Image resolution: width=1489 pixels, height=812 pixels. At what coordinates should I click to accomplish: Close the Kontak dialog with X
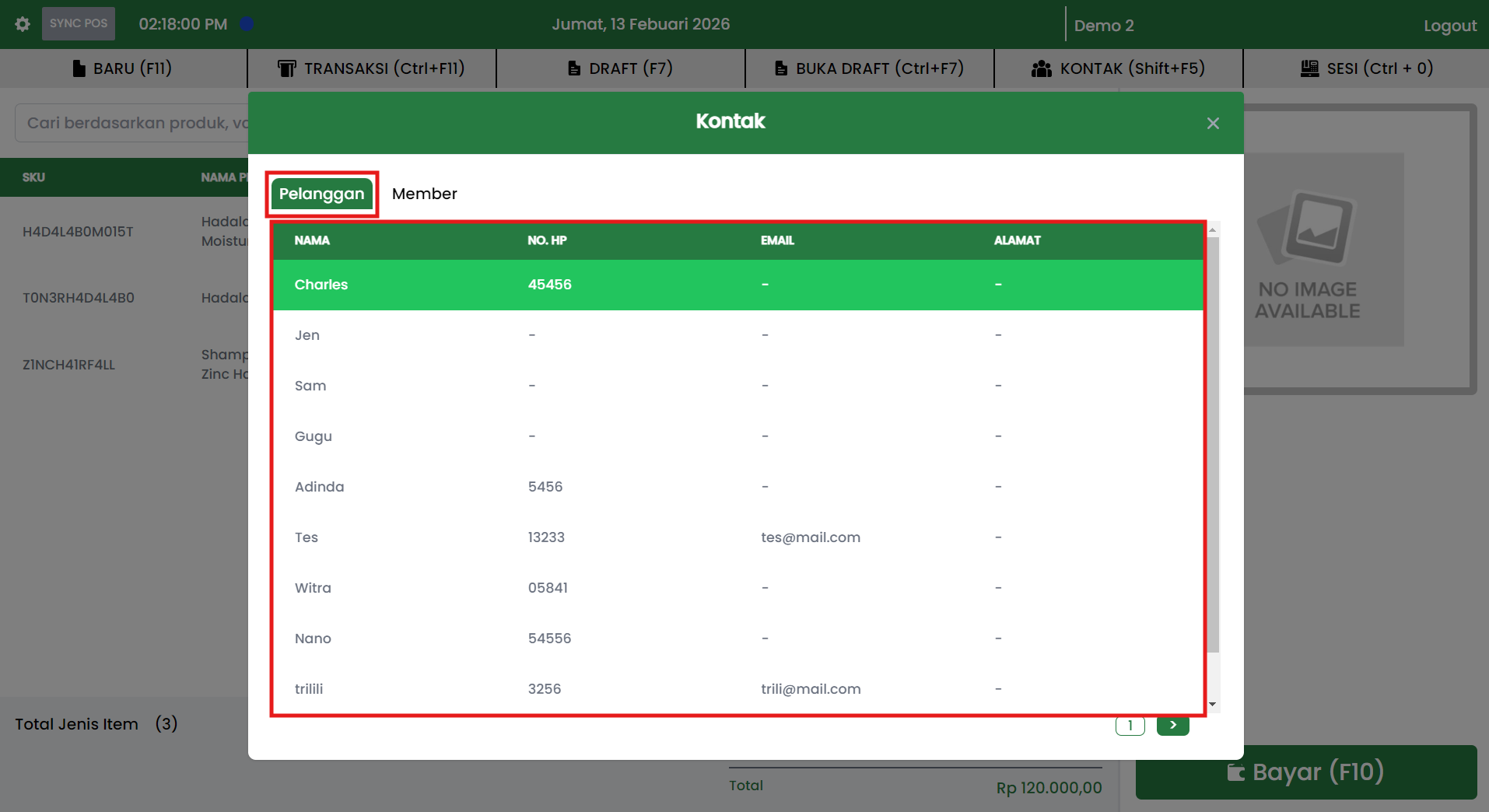click(x=1212, y=123)
